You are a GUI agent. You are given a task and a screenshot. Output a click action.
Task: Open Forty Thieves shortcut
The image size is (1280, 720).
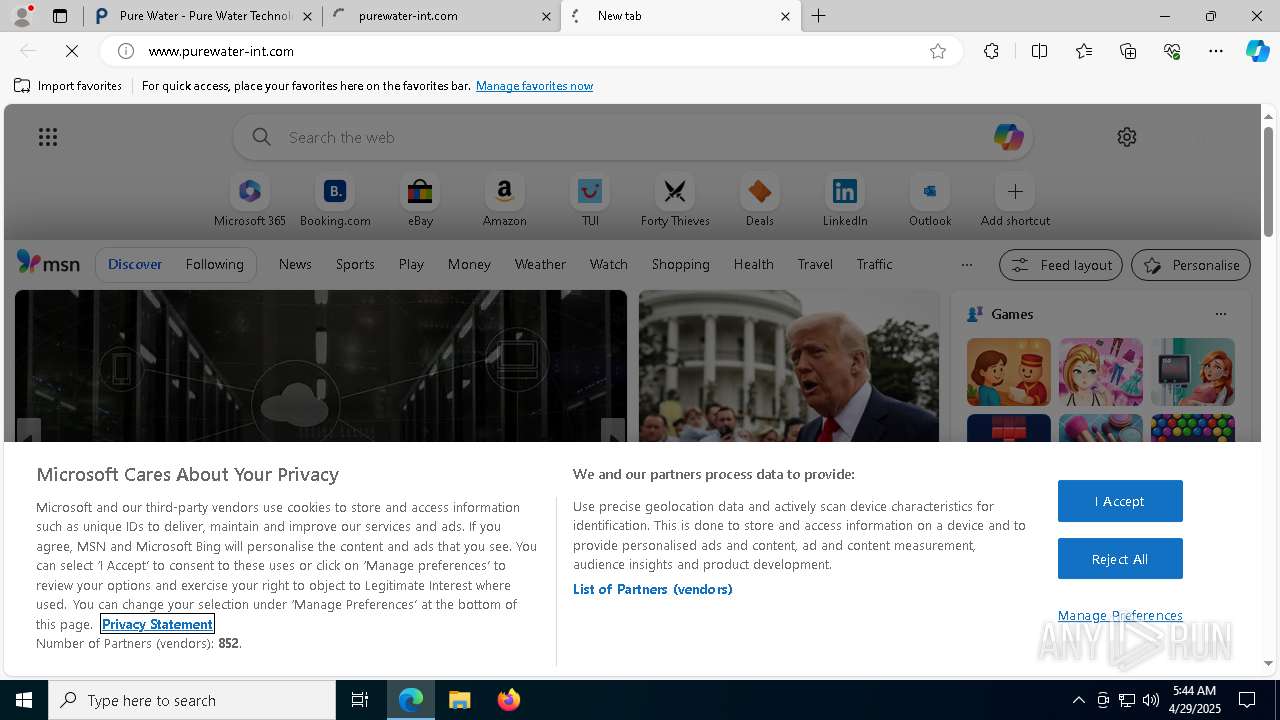coord(675,201)
